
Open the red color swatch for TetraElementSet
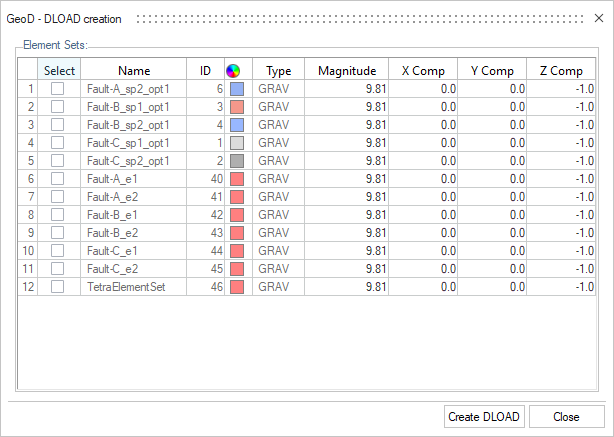click(237, 287)
